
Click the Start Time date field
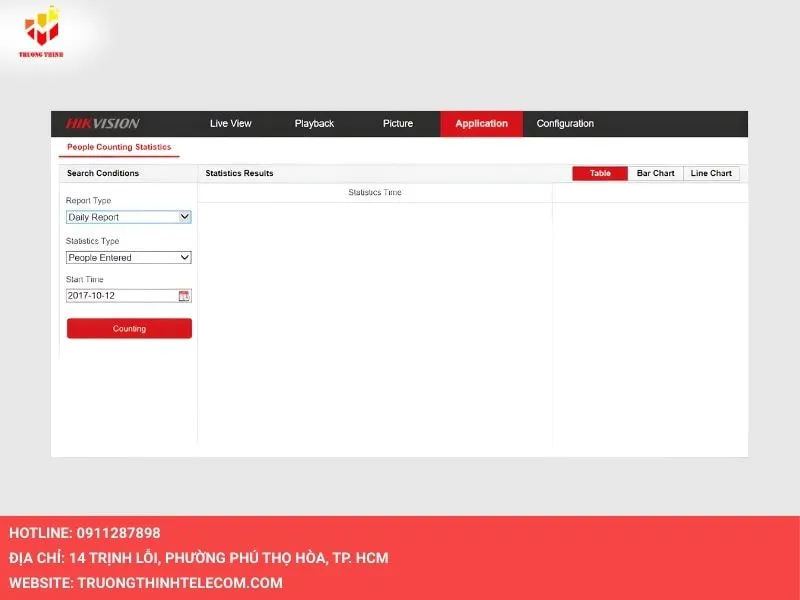pyautogui.click(x=120, y=296)
